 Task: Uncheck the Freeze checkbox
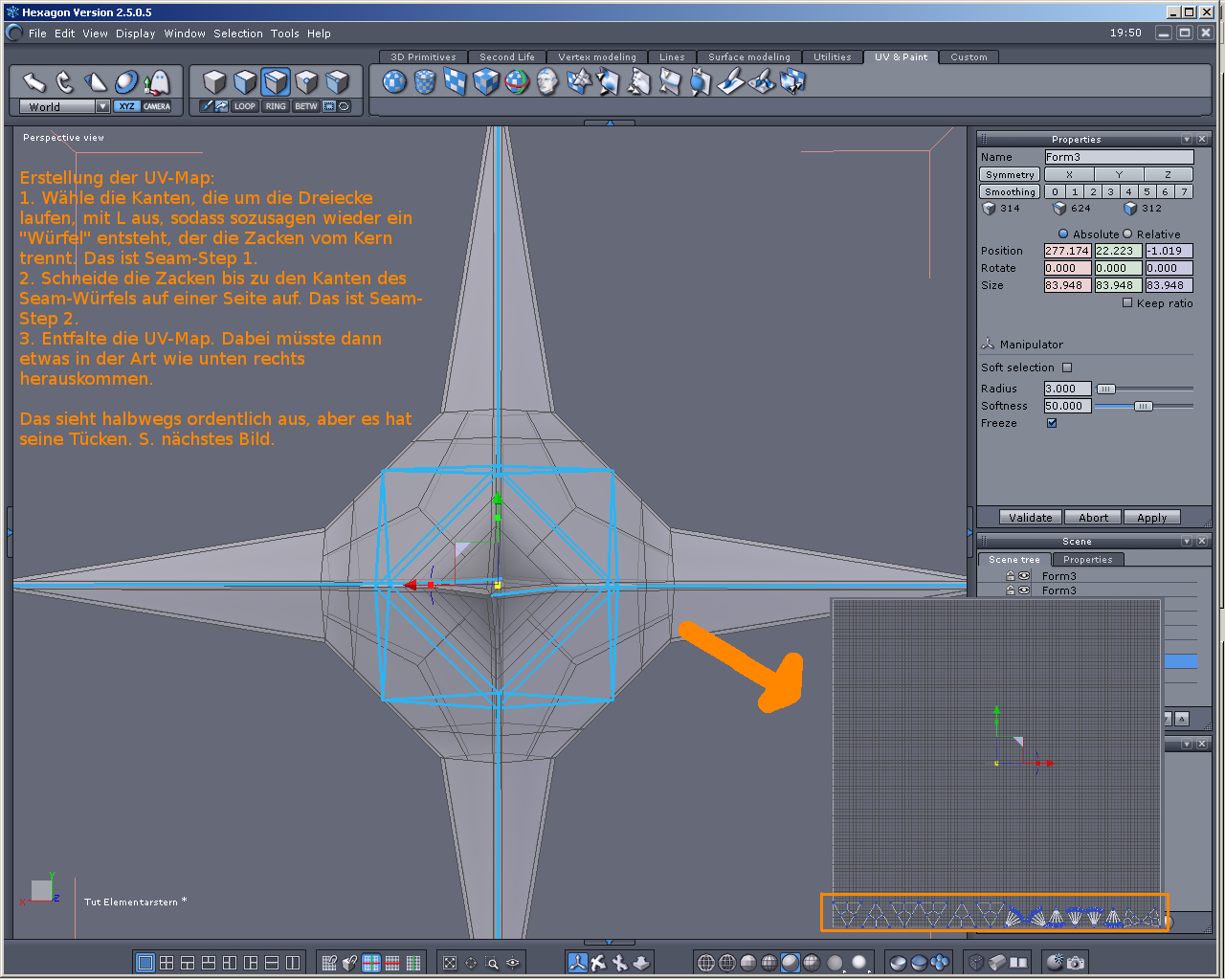point(1052,423)
